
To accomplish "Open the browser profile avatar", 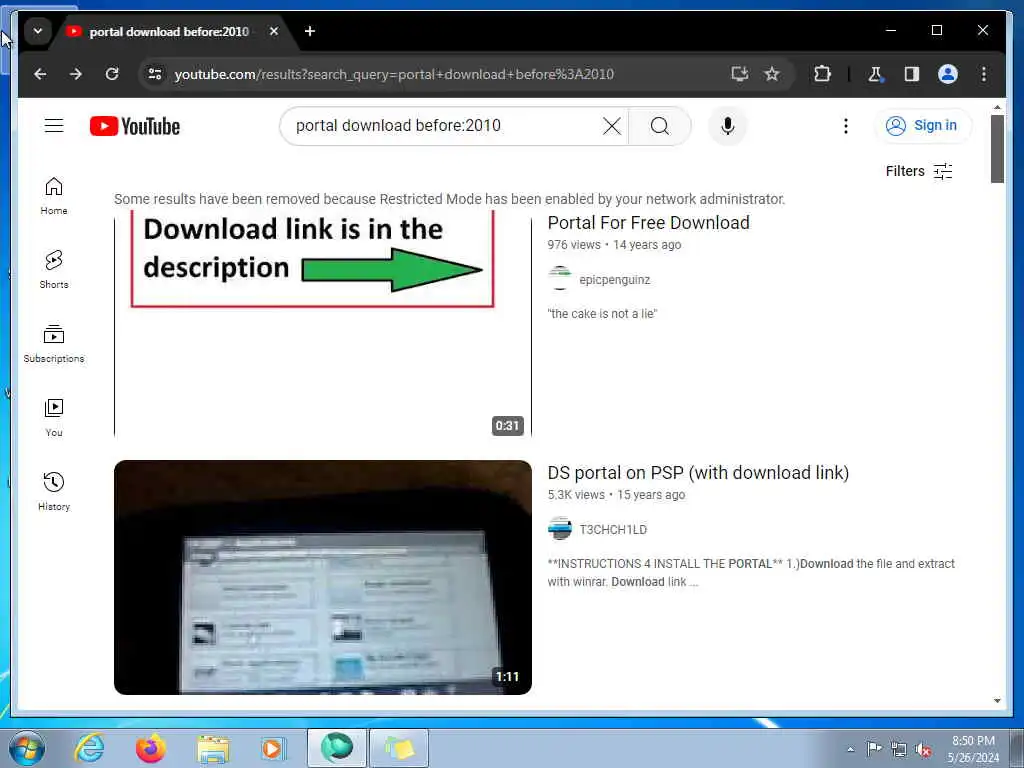I will tap(948, 74).
